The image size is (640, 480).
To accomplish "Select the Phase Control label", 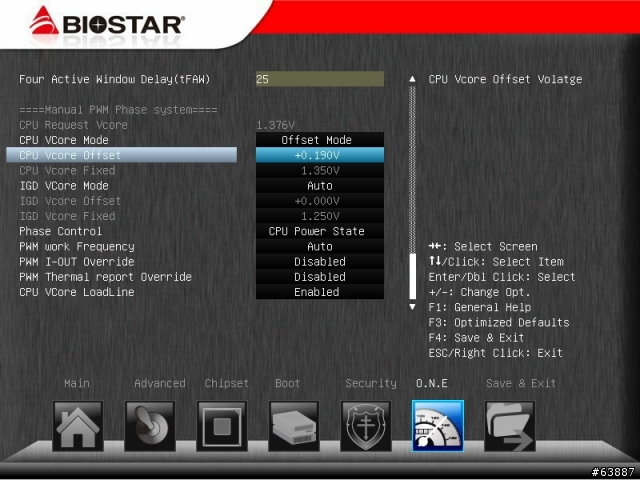I will 60,231.
